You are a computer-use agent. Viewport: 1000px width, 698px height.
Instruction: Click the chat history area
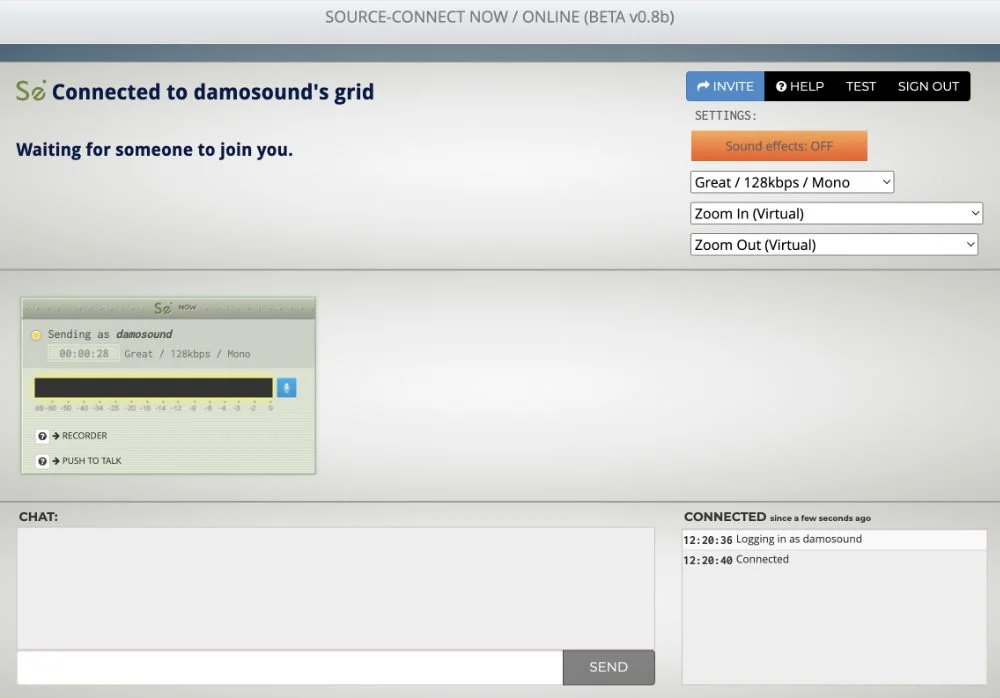[335, 588]
